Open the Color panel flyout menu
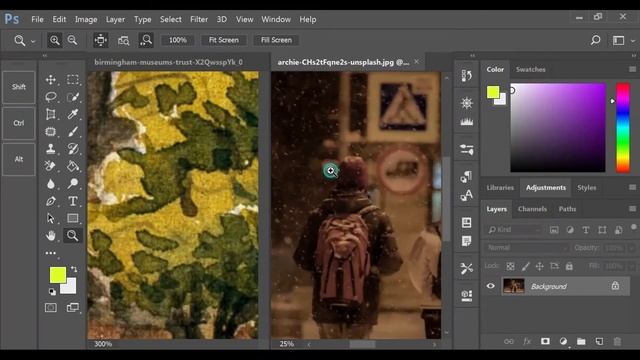Viewport: 640px width, 360px height. (632, 69)
